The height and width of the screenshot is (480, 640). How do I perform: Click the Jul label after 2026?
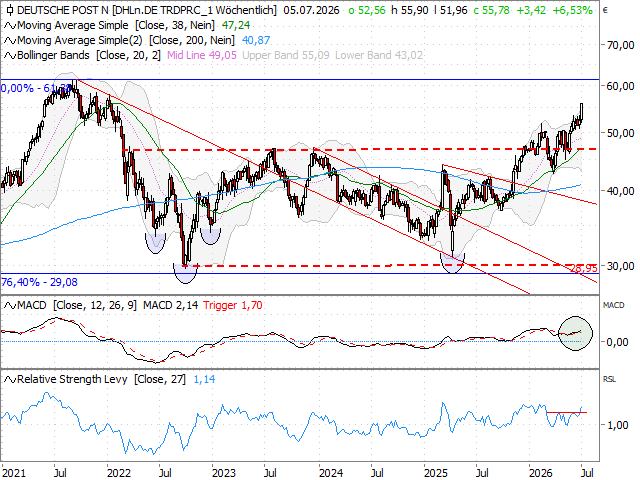point(587,473)
